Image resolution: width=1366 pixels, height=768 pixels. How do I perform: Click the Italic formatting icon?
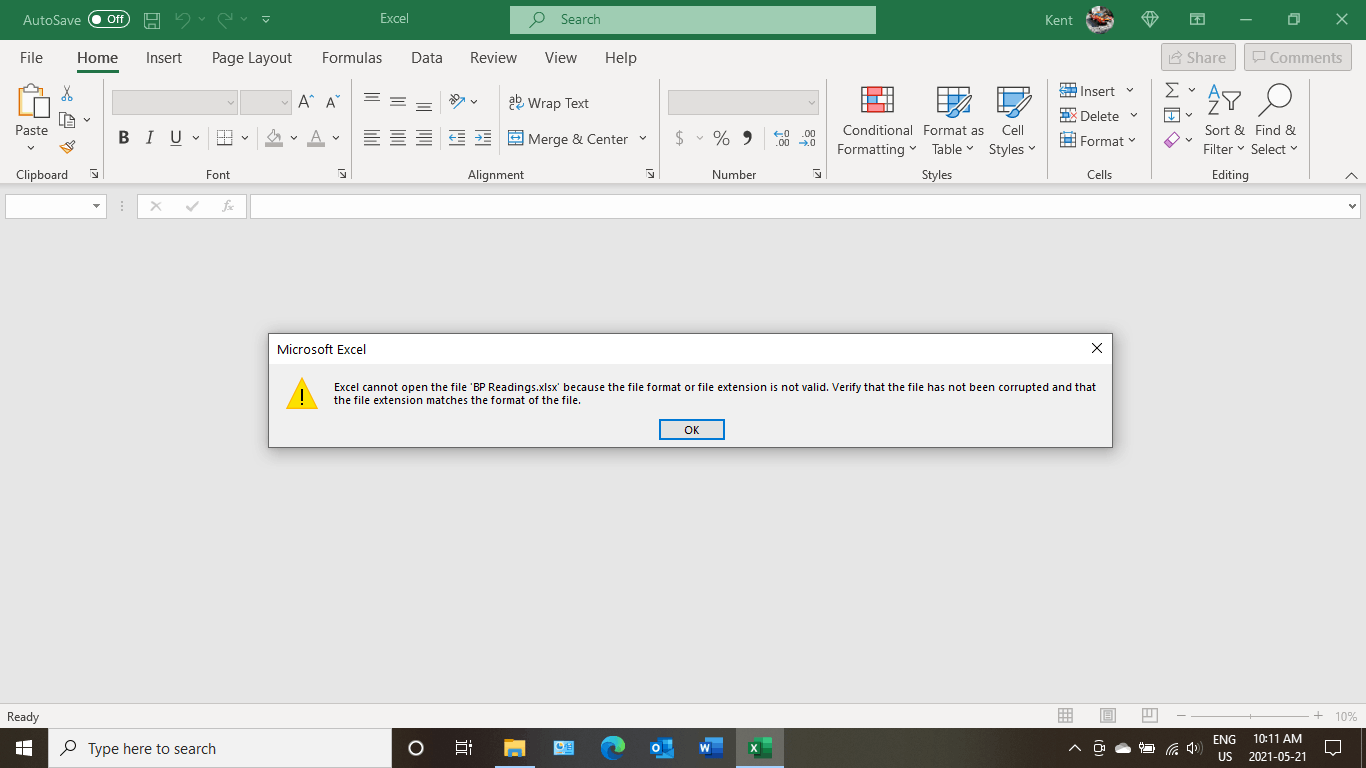click(x=150, y=138)
